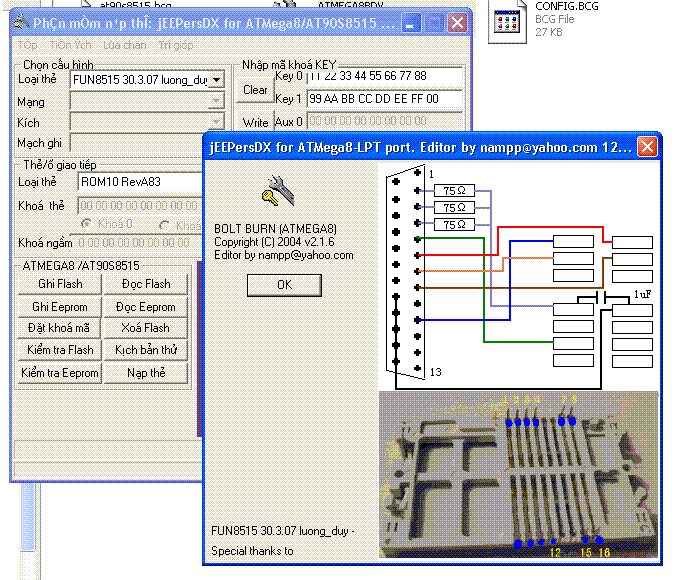This screenshot has width=675, height=580.
Task: Click the Khoá thẻ hex field
Action: pos(140,206)
